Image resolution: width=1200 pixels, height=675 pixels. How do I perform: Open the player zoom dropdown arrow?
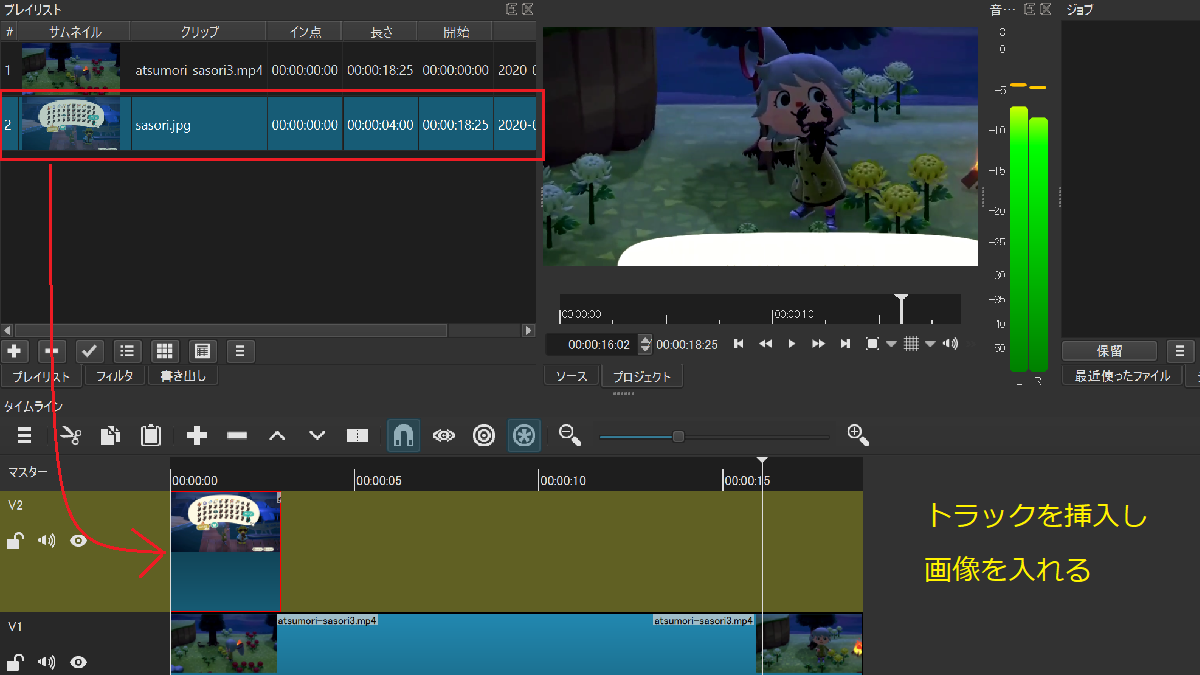tap(891, 344)
